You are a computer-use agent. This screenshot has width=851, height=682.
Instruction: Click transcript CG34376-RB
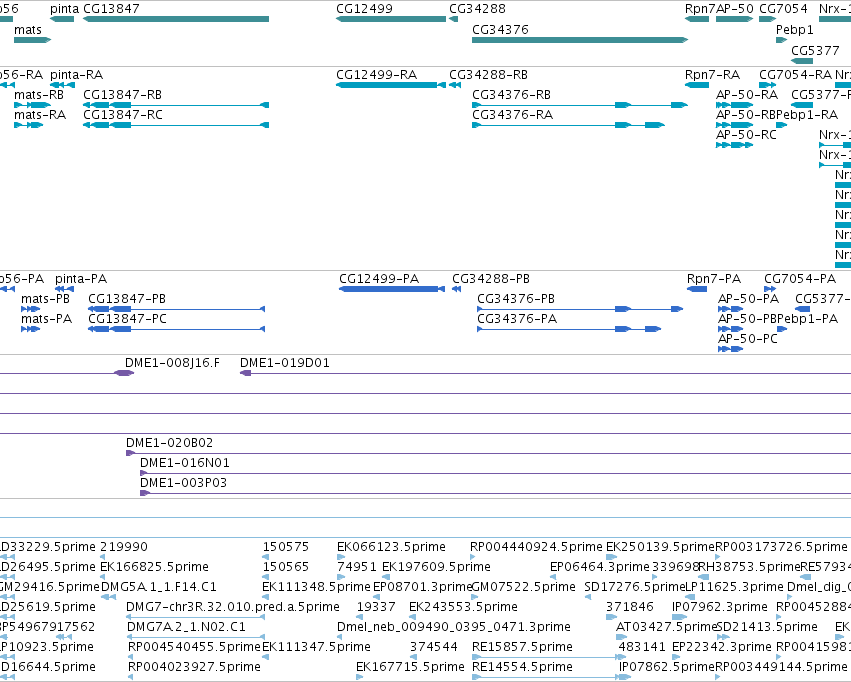click(580, 105)
